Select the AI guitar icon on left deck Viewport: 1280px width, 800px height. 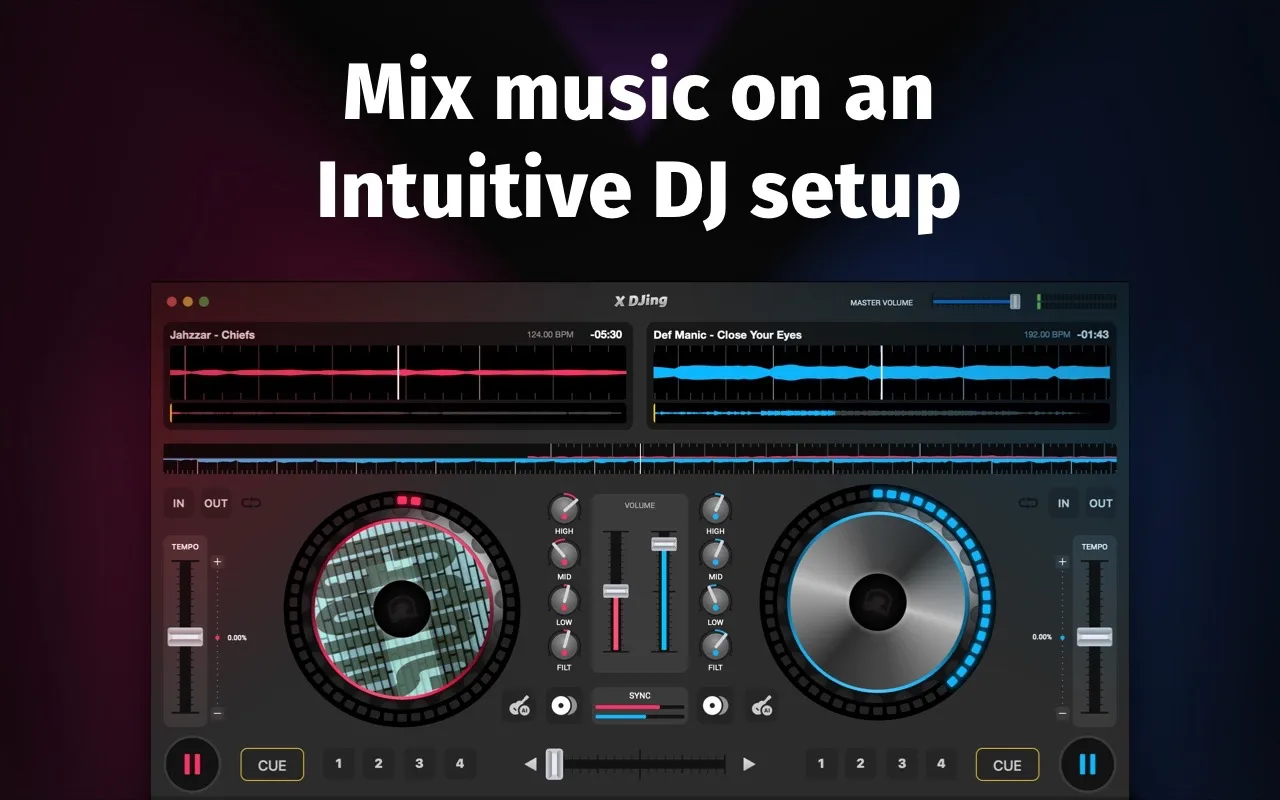[519, 705]
